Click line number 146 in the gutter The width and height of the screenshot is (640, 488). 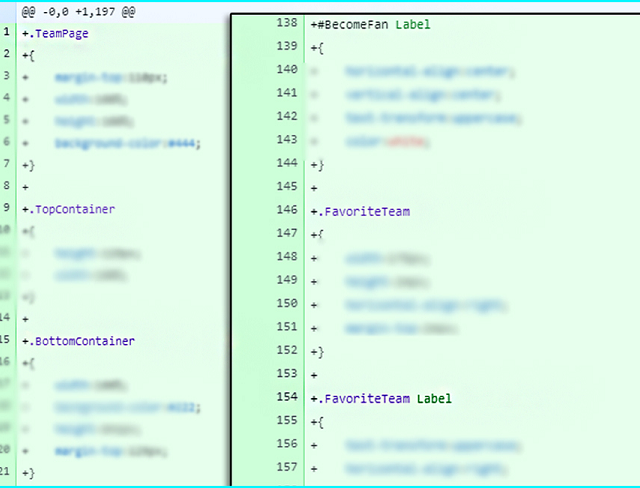point(285,211)
